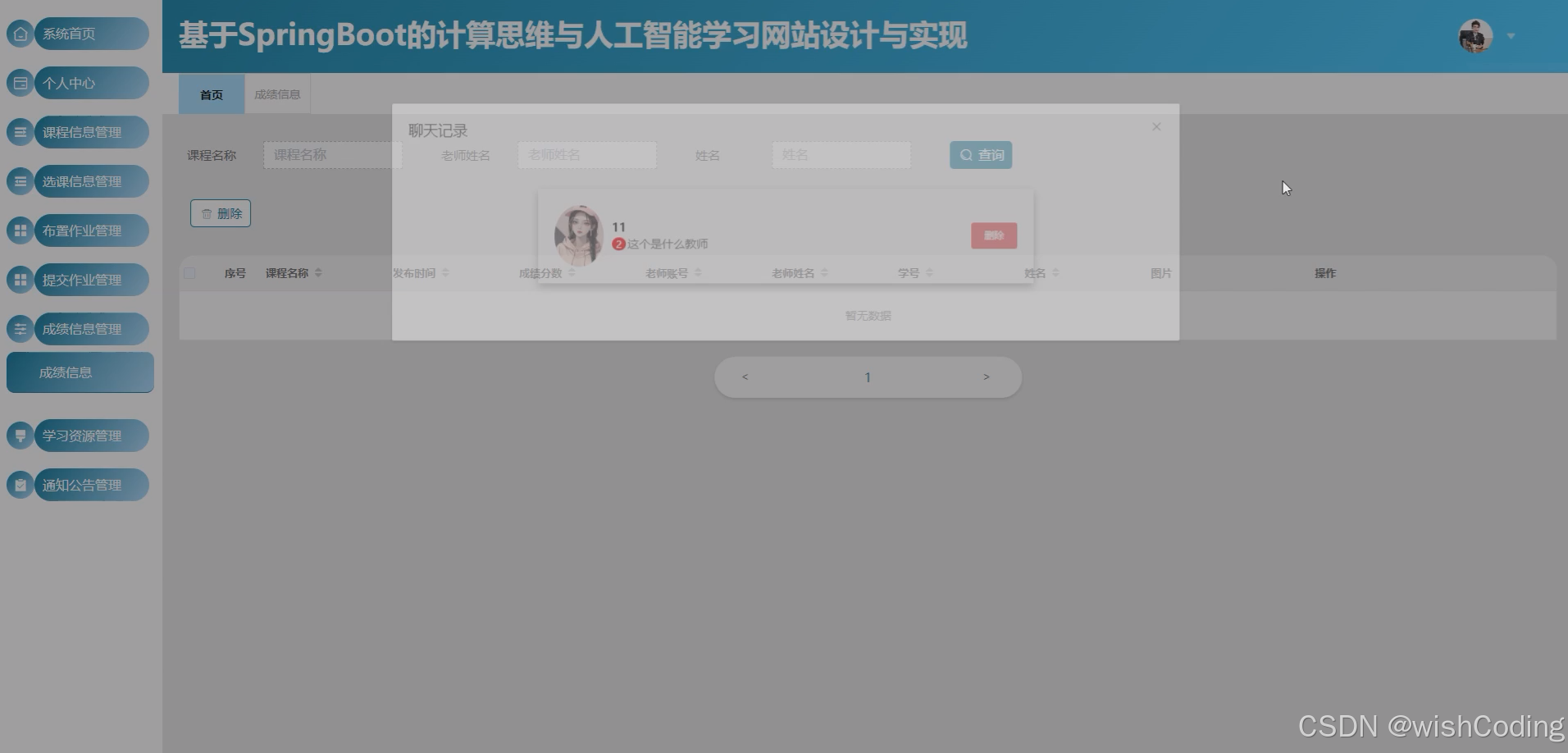
Task: Sort table by 课程名称 column
Action: (x=318, y=273)
